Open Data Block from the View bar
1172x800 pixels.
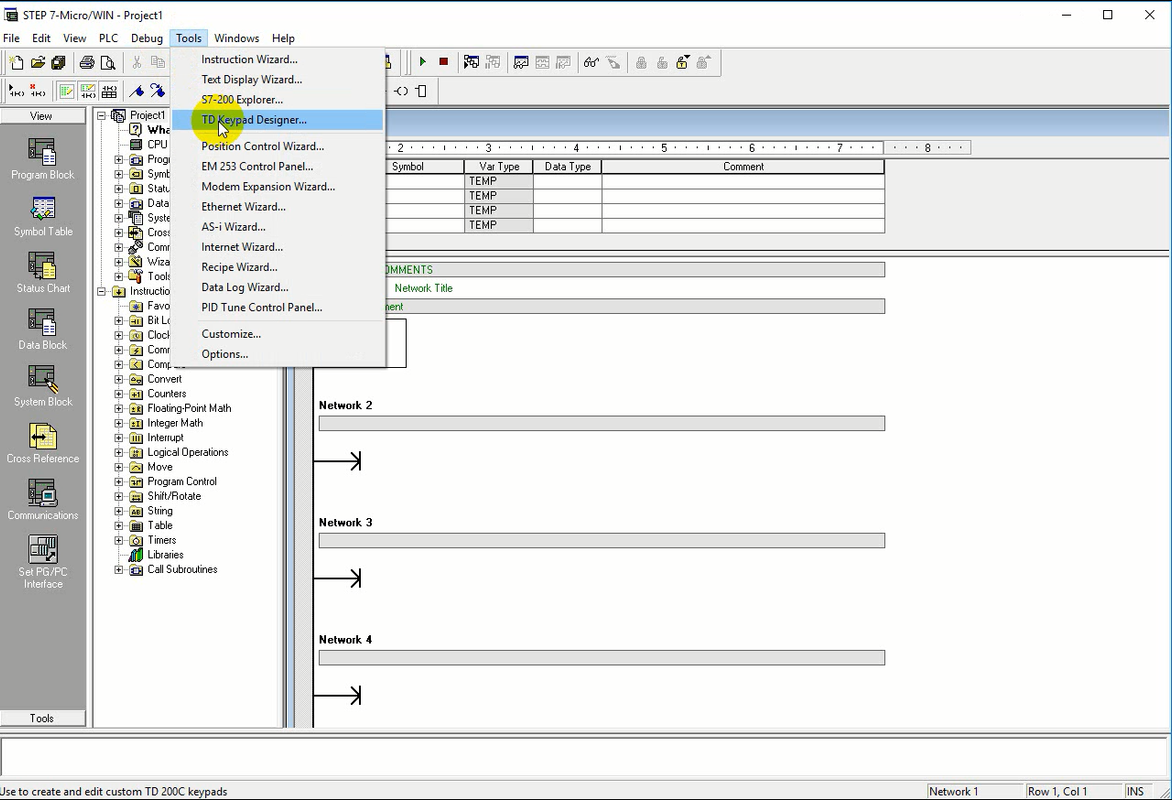43,330
